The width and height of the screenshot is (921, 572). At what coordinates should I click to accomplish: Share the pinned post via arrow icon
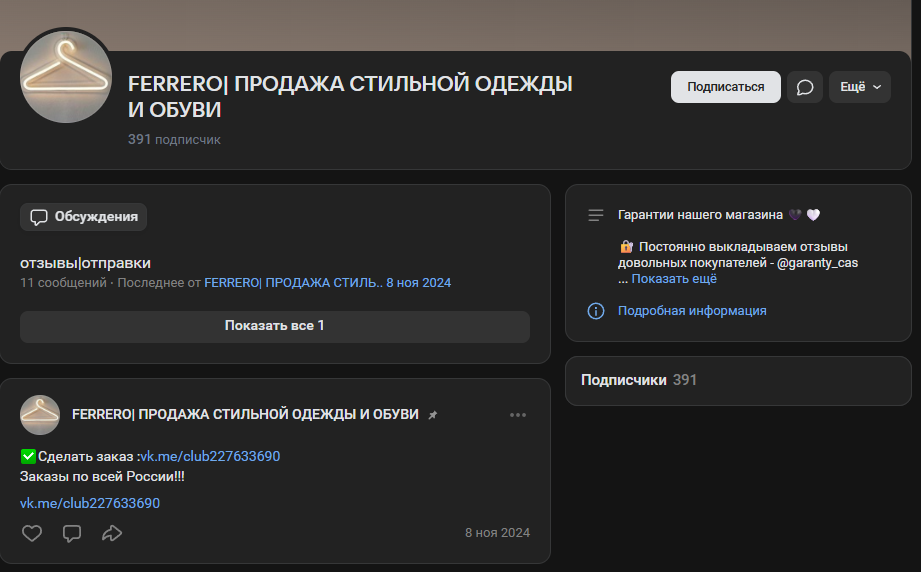pos(112,533)
